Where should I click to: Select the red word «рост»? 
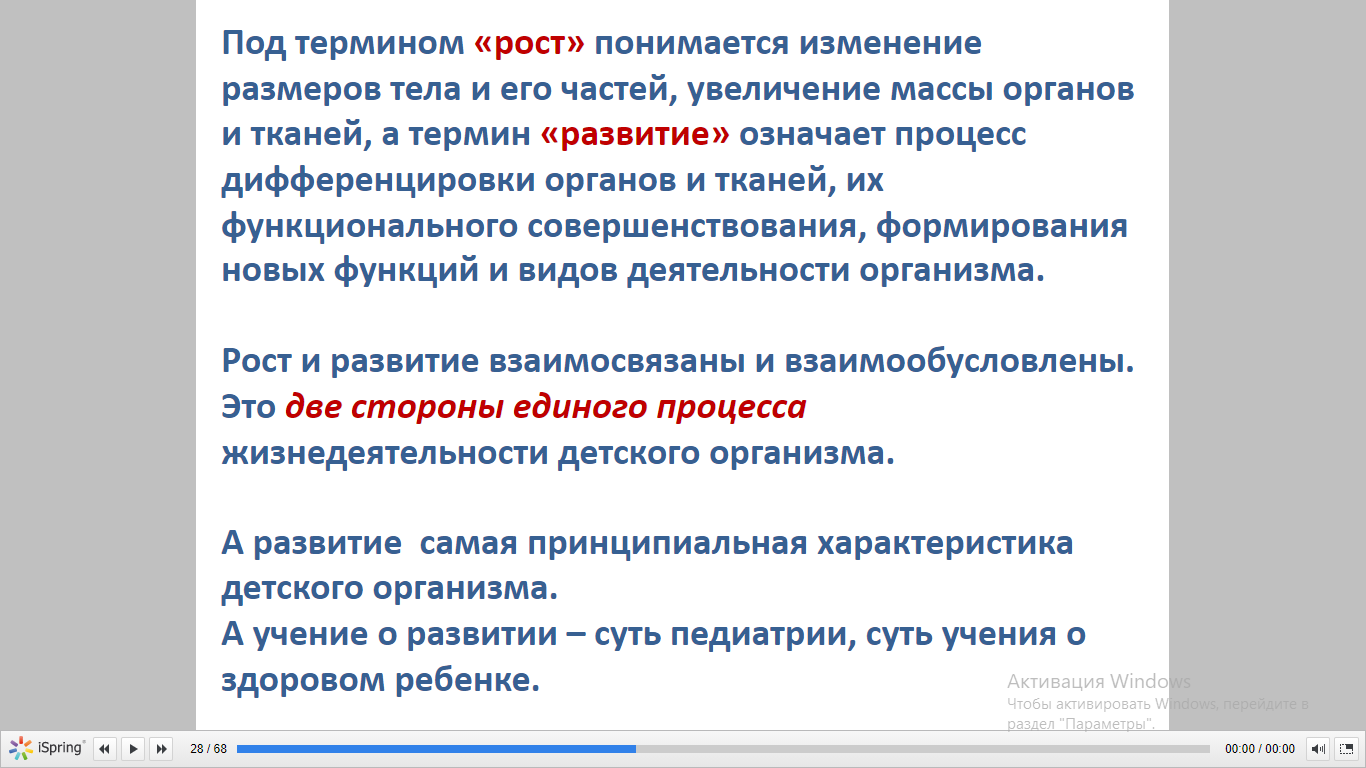(529, 44)
